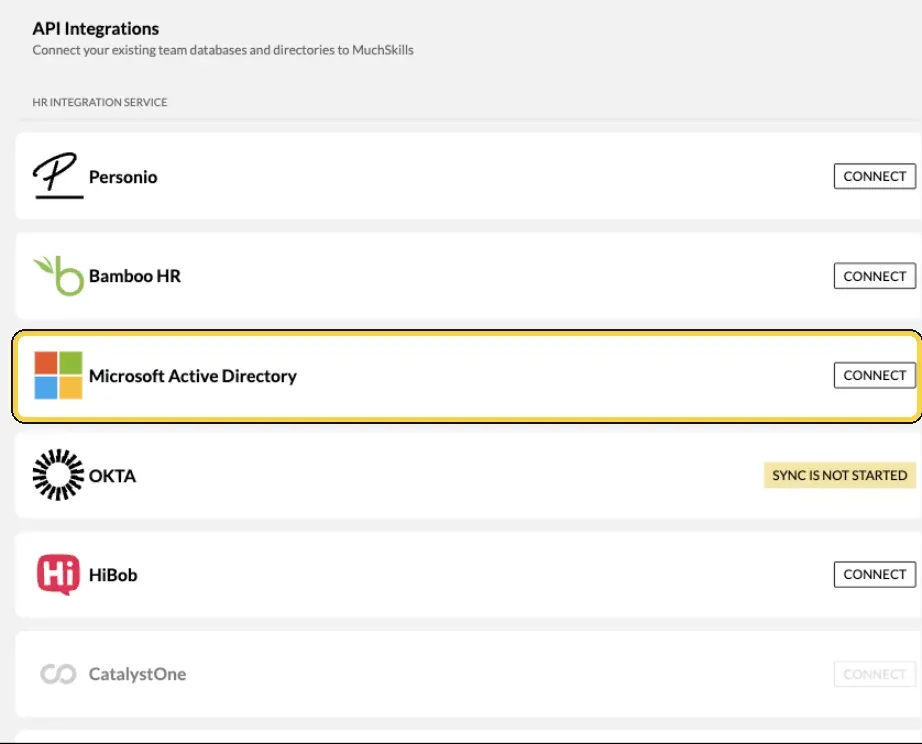Select the Personio name text
This screenshot has width=922, height=744.
click(123, 177)
